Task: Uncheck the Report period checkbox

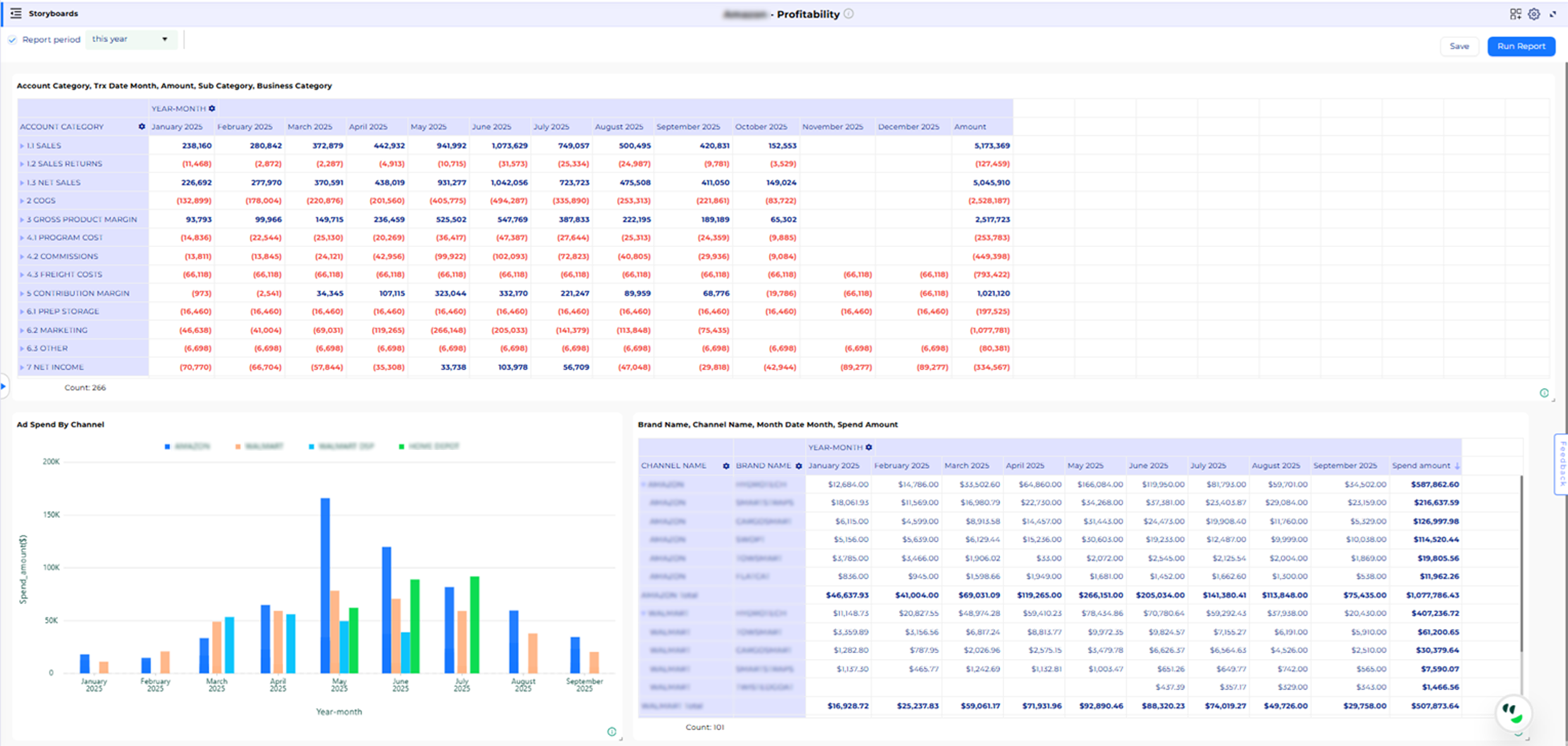Action: point(13,39)
